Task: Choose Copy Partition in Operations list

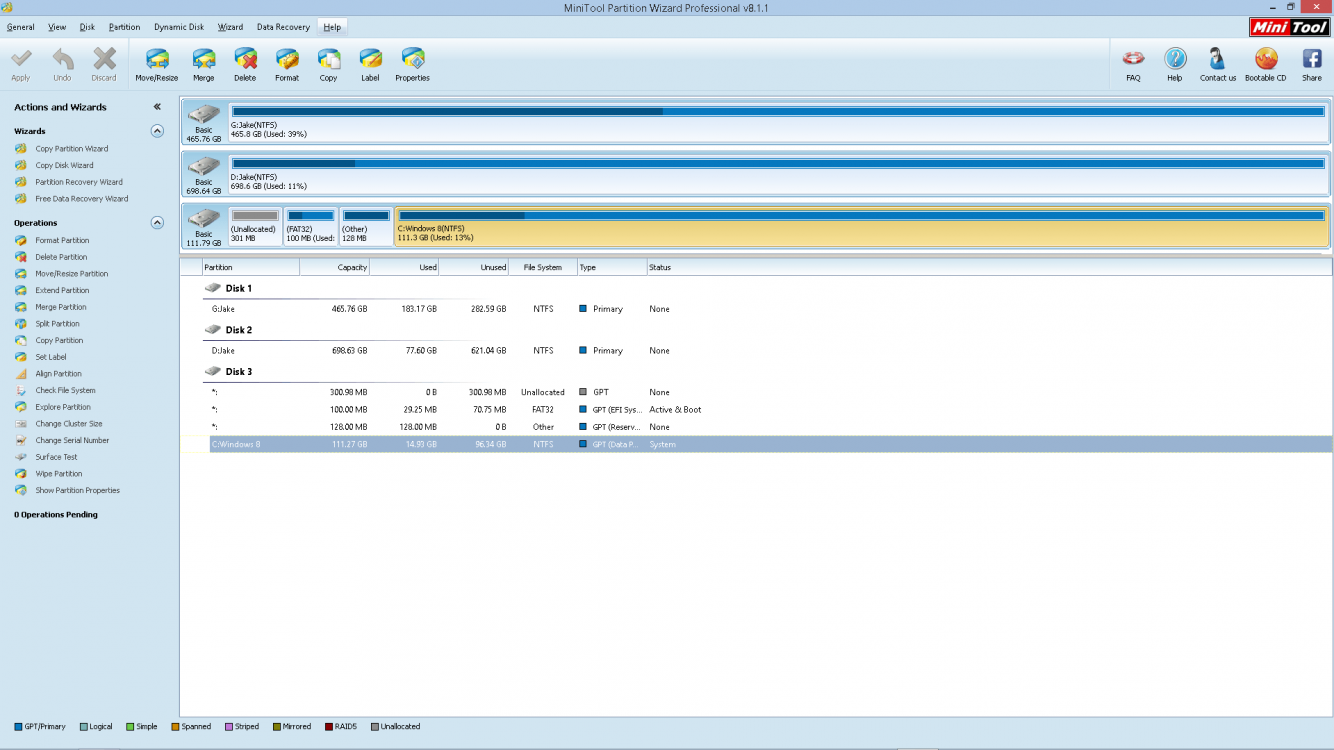Action: 59,340
